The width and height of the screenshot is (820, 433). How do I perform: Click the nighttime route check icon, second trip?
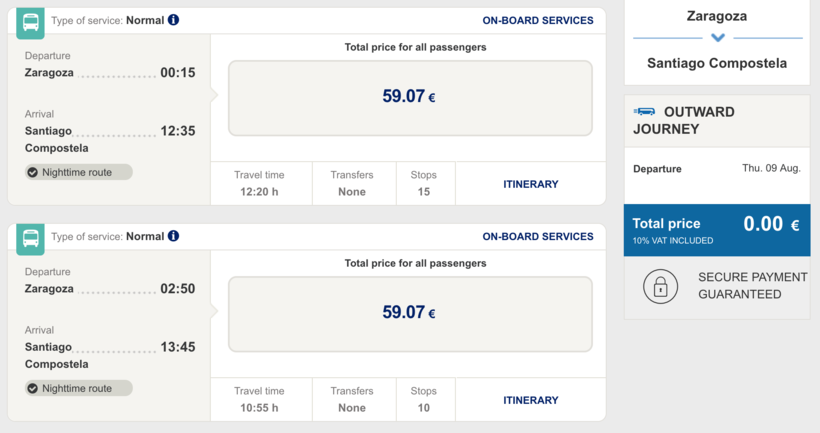(33, 388)
